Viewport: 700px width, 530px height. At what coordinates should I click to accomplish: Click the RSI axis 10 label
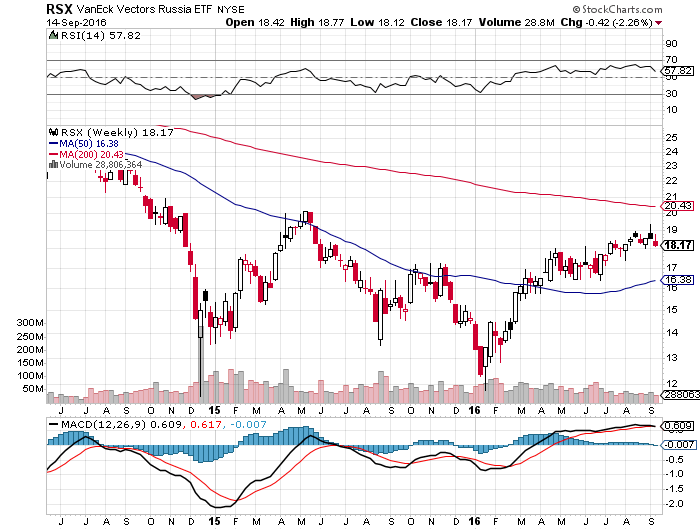(x=671, y=110)
